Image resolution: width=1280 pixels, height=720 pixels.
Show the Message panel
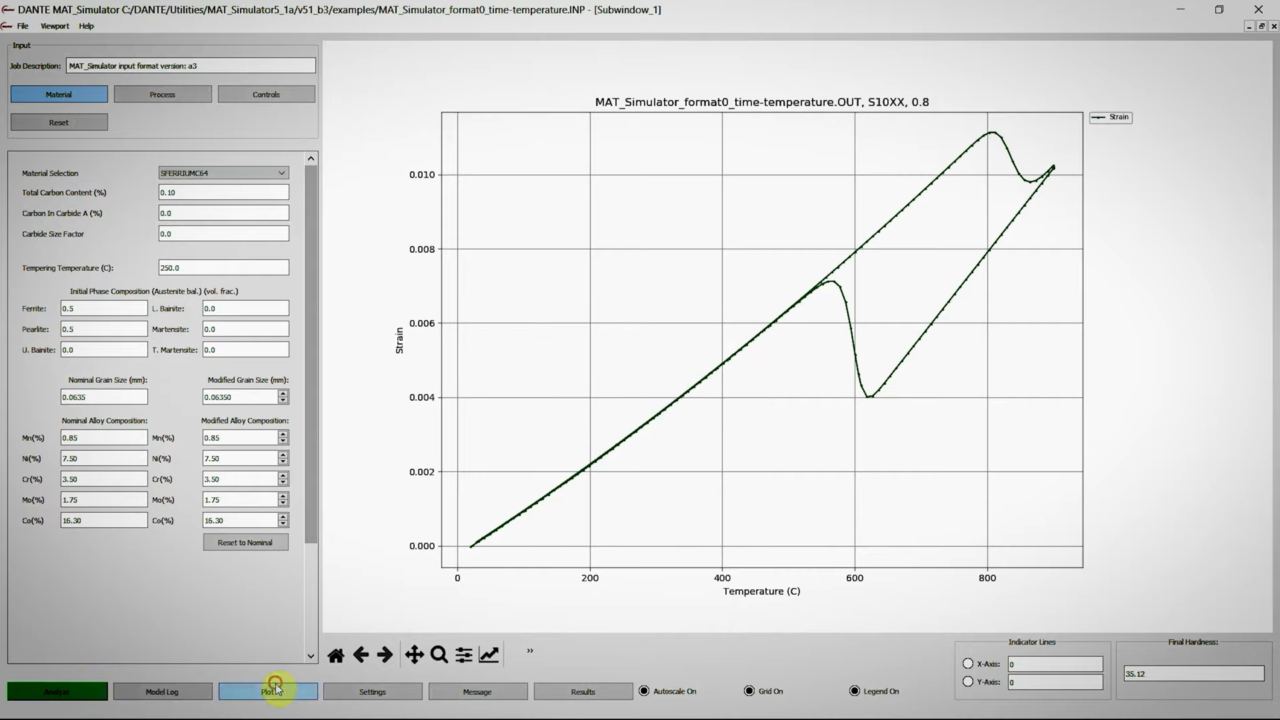tap(477, 691)
